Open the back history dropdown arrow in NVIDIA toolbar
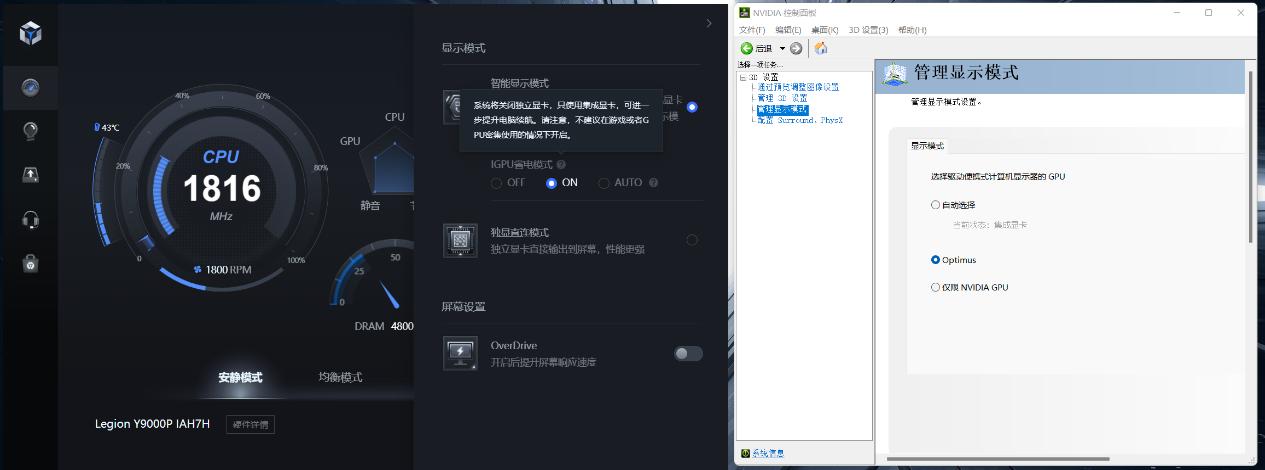This screenshot has width=1265, height=470. coord(782,48)
